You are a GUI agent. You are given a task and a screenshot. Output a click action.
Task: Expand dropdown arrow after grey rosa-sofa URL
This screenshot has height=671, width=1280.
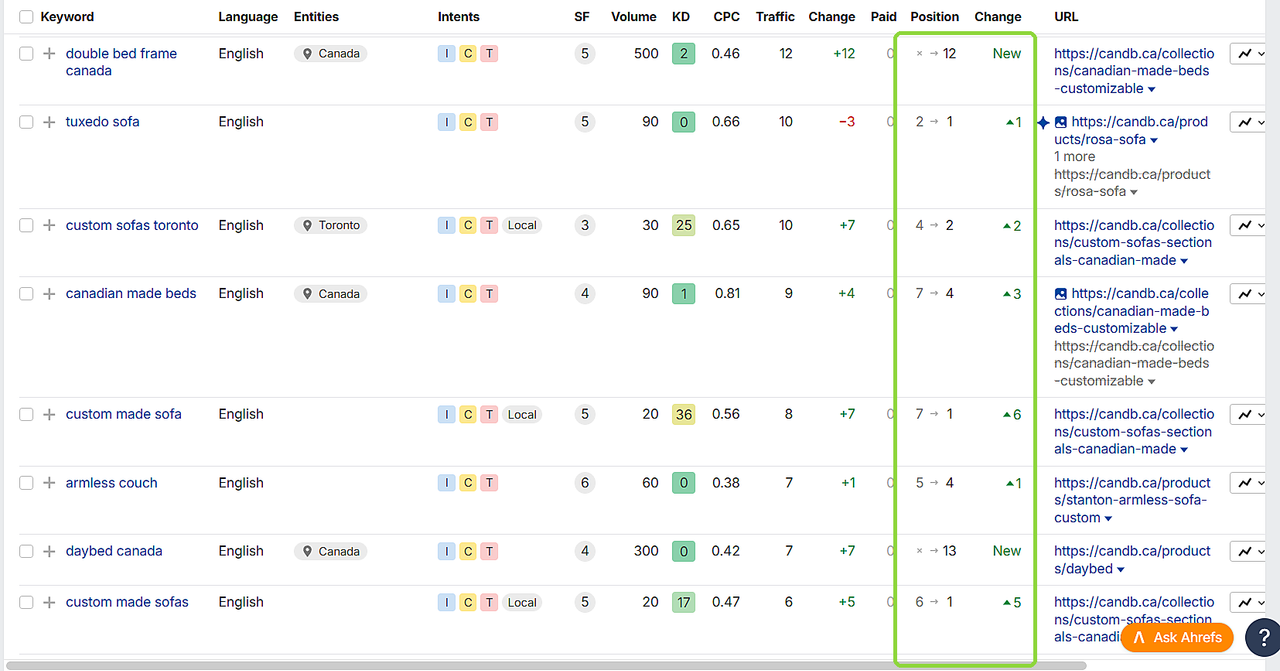[1134, 193]
